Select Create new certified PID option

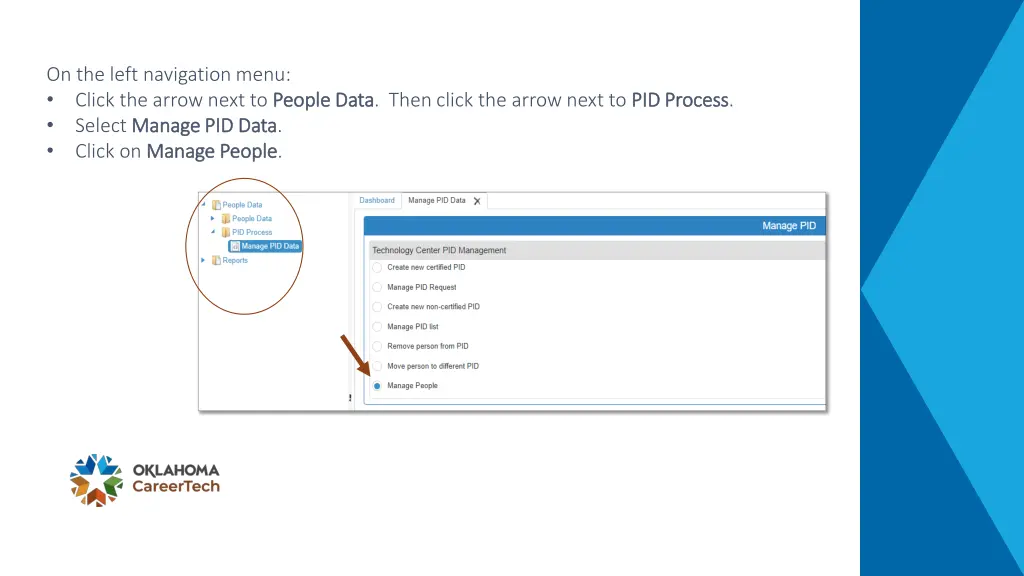(x=377, y=267)
